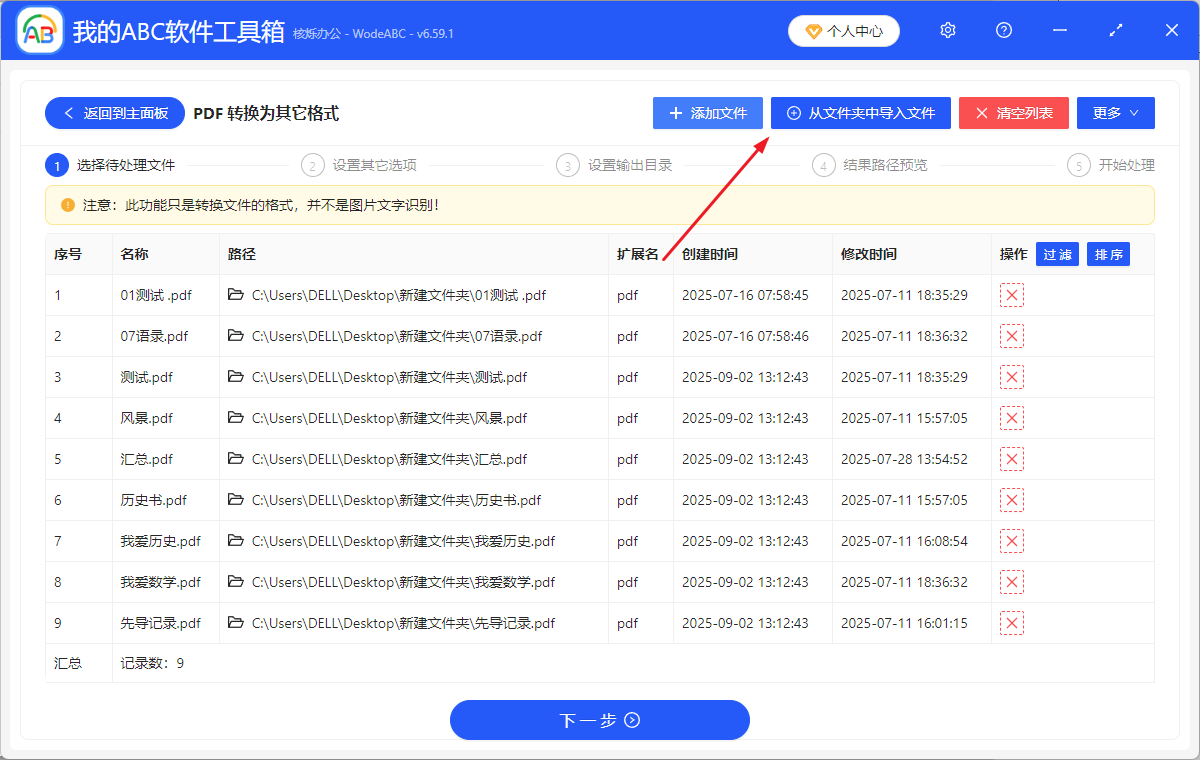Click the 下一步 button at the bottom
This screenshot has width=1200, height=760.
pos(599,720)
